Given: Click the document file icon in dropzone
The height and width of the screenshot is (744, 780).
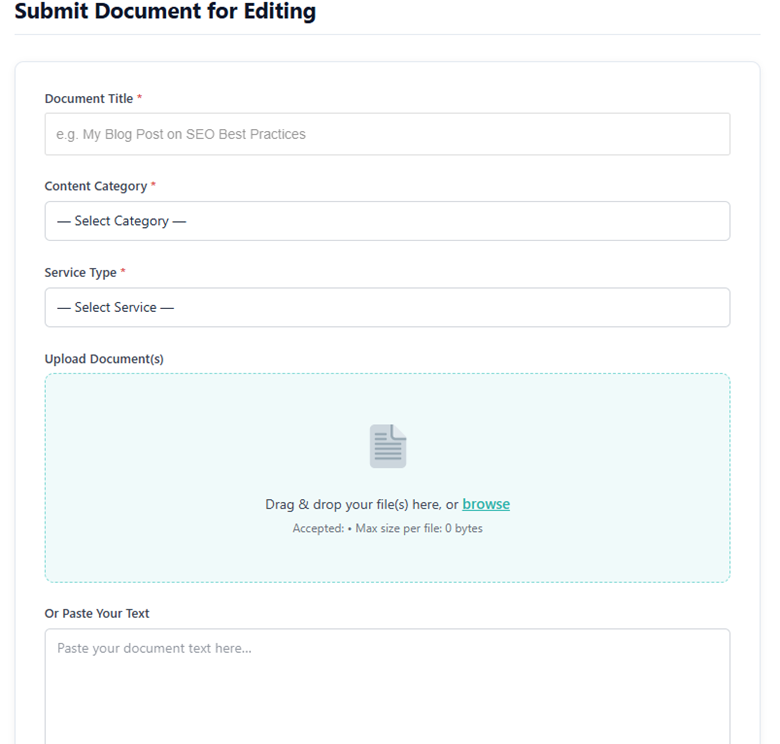Looking at the screenshot, I should [x=388, y=446].
